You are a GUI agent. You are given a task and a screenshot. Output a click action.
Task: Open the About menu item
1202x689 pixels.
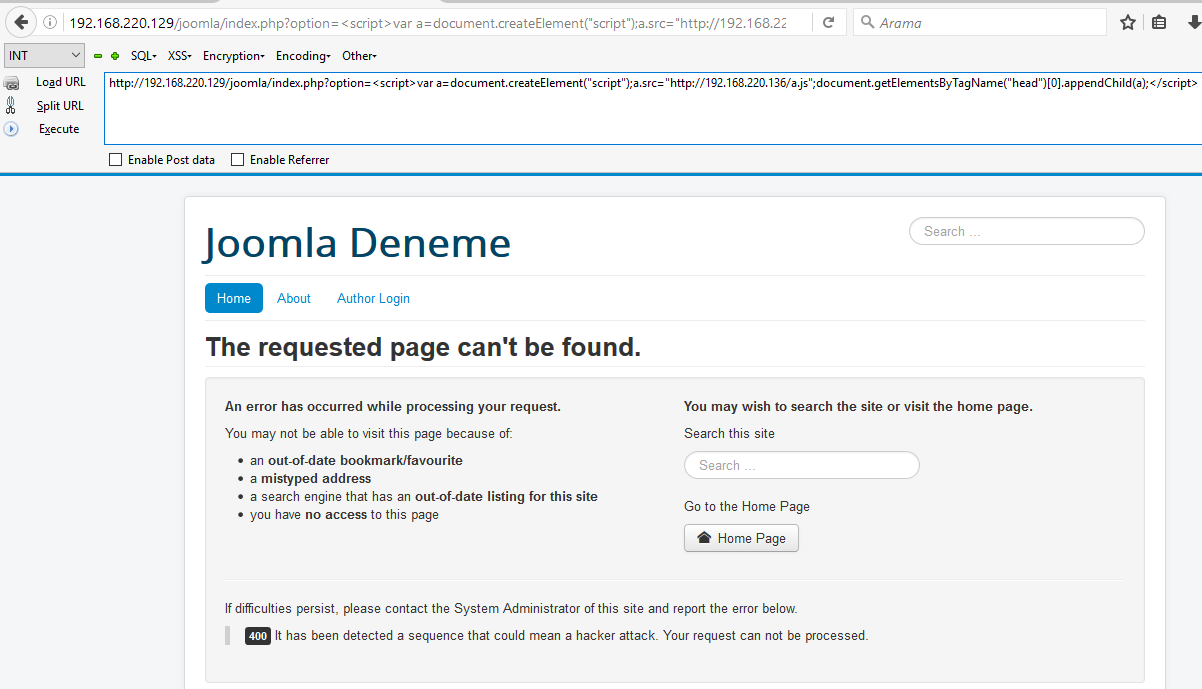294,298
